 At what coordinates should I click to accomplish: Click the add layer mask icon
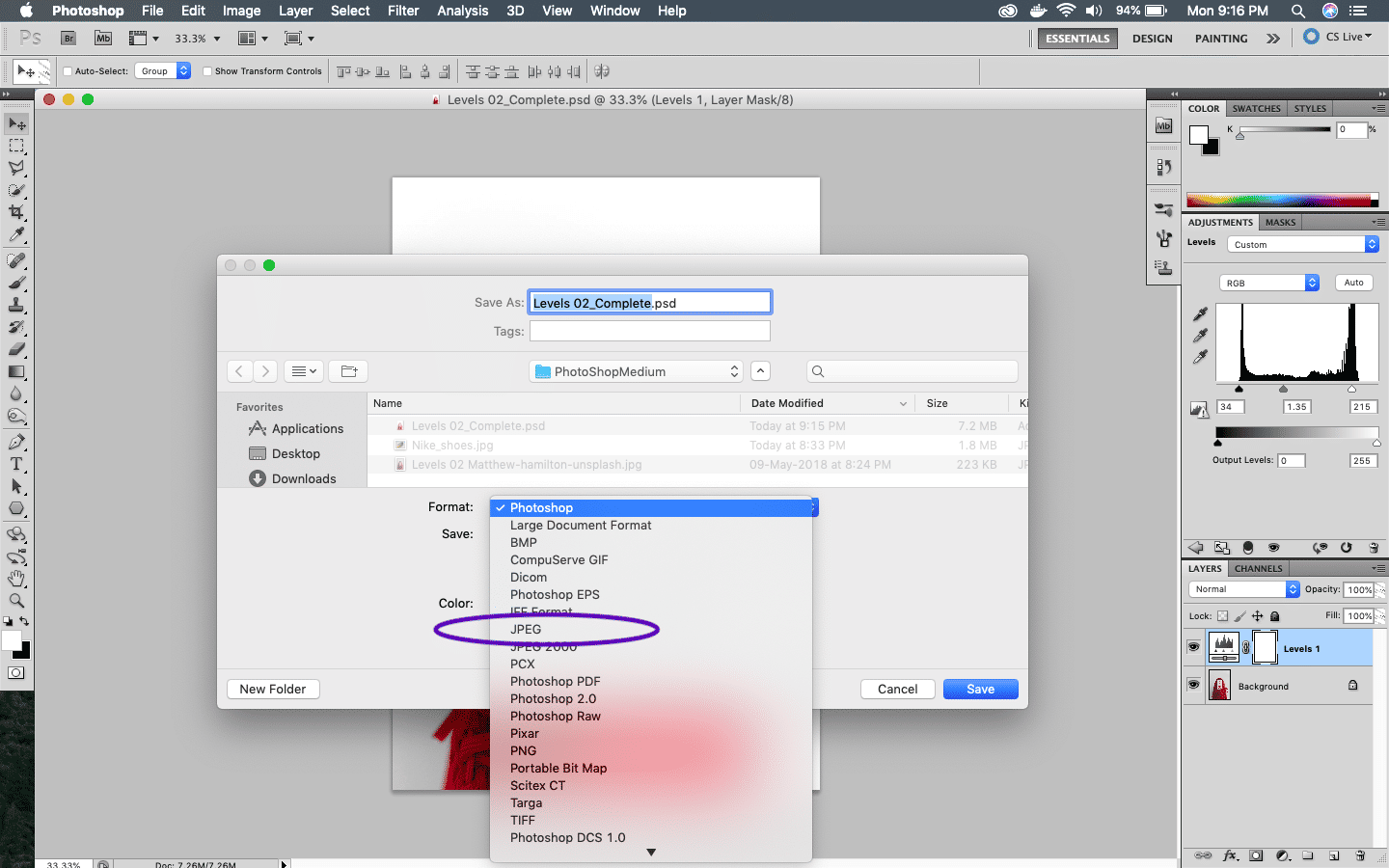point(1256,855)
